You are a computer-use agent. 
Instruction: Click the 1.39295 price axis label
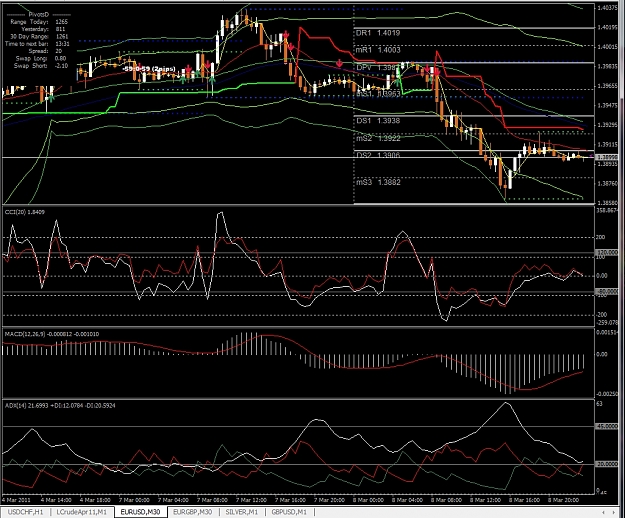point(607,125)
